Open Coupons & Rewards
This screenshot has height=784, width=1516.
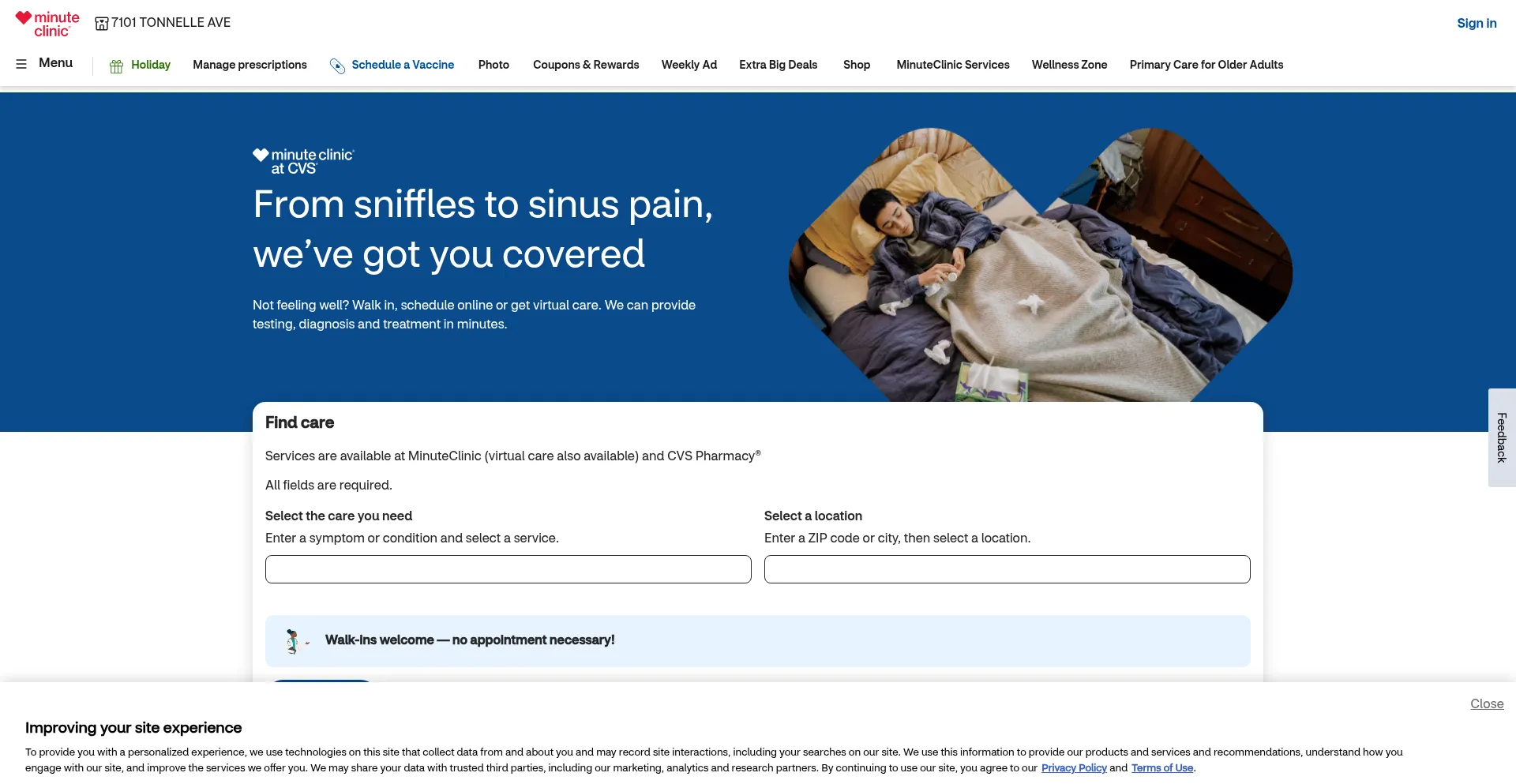click(x=586, y=65)
